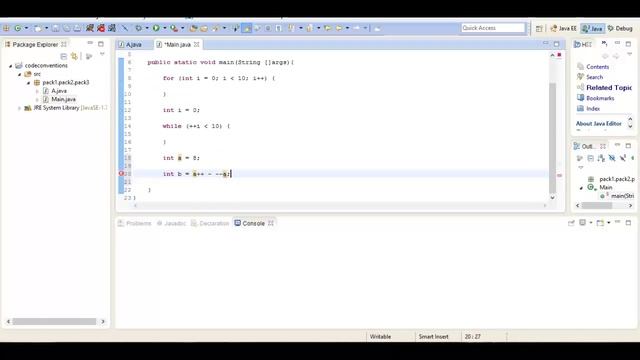This screenshot has width=640, height=360.
Task: Open the Debug button dropdown arrow
Action: (147, 28)
